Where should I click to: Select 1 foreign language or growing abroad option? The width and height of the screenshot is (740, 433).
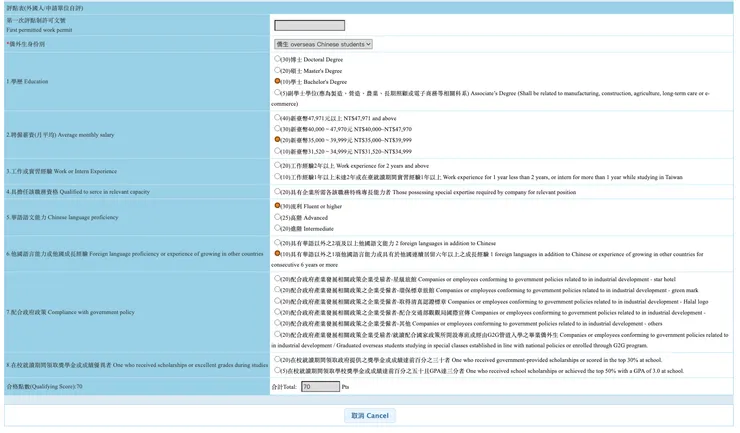(277, 254)
